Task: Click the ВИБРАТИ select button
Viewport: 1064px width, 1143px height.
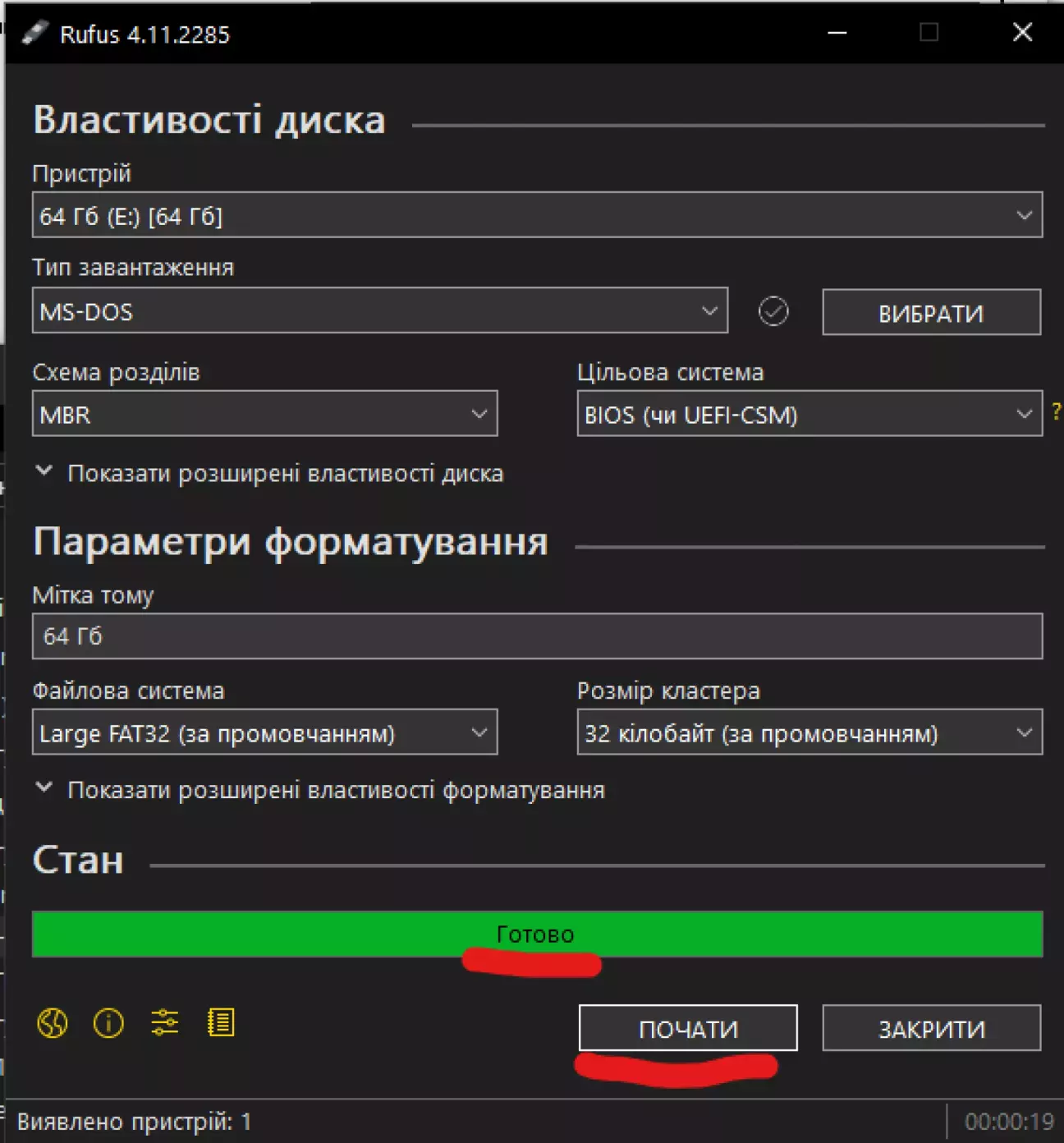Action: pyautogui.click(x=931, y=313)
